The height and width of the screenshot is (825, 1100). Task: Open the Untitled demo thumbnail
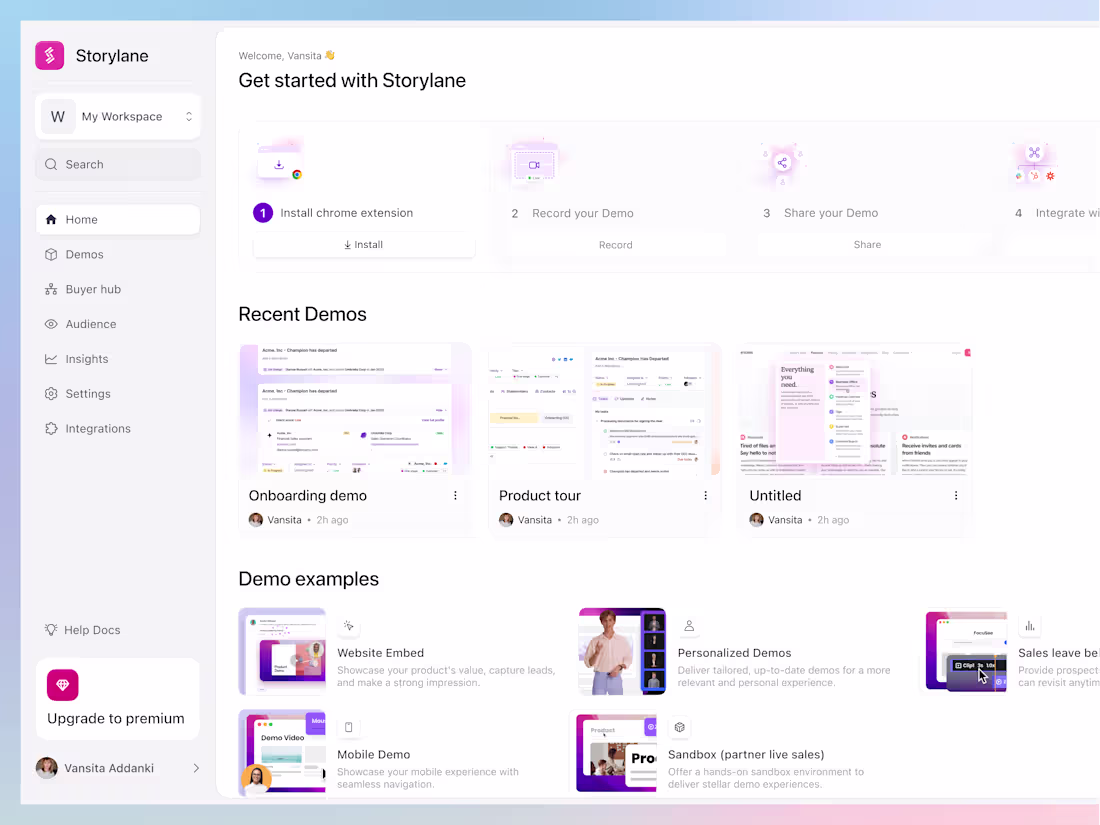click(855, 410)
